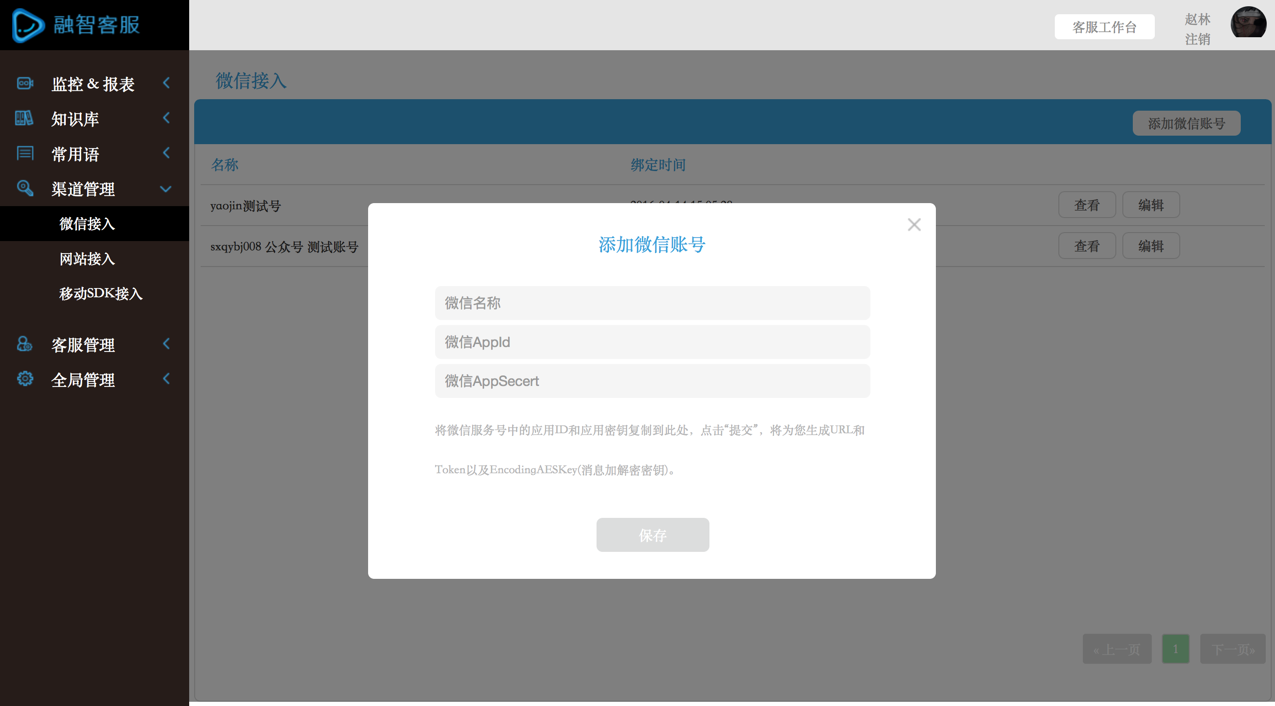Click the 融智客服 logo icon
This screenshot has width=1275, height=706.
pyautogui.click(x=28, y=25)
